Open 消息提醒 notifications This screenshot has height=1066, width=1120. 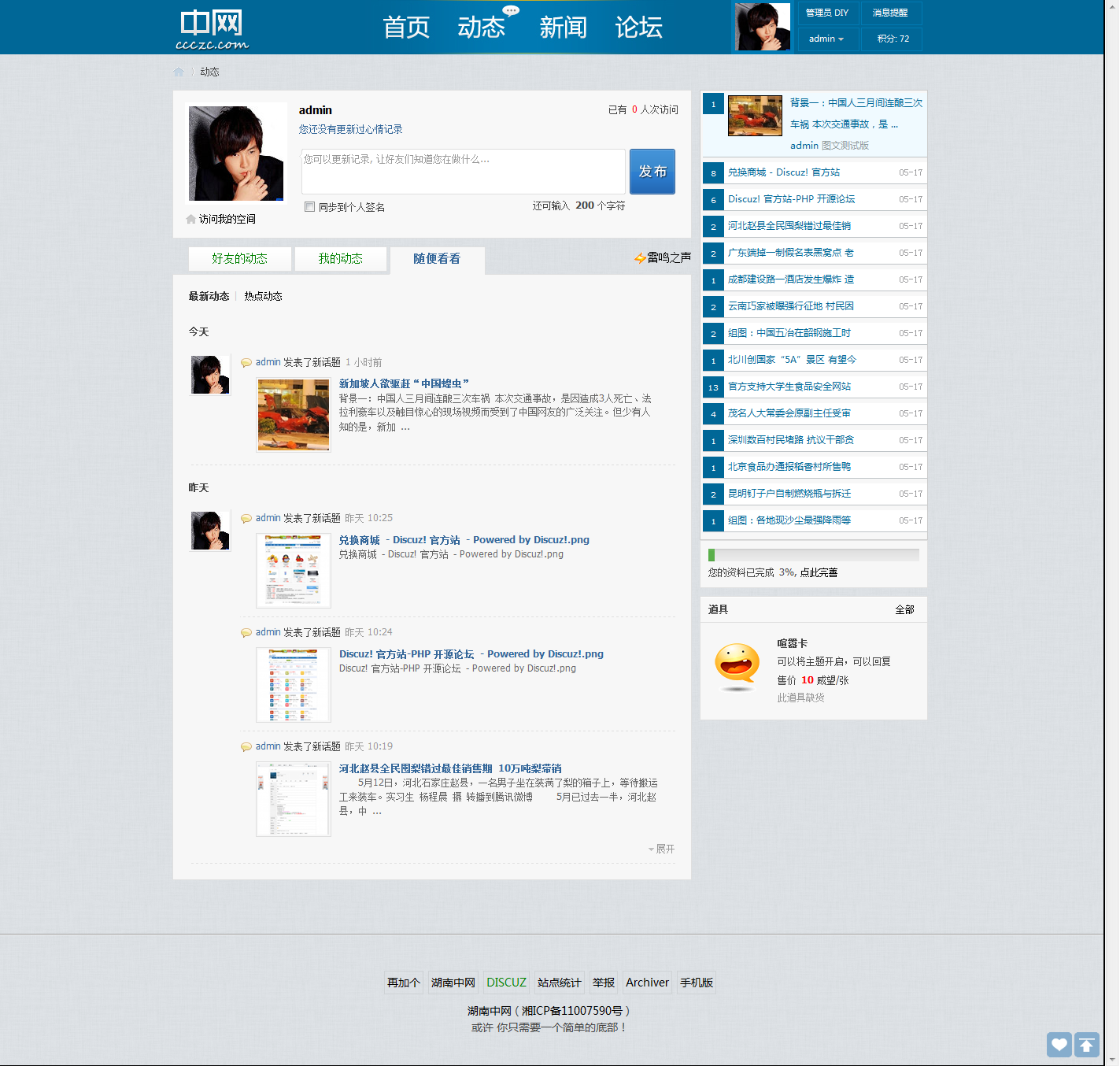pyautogui.click(x=890, y=13)
